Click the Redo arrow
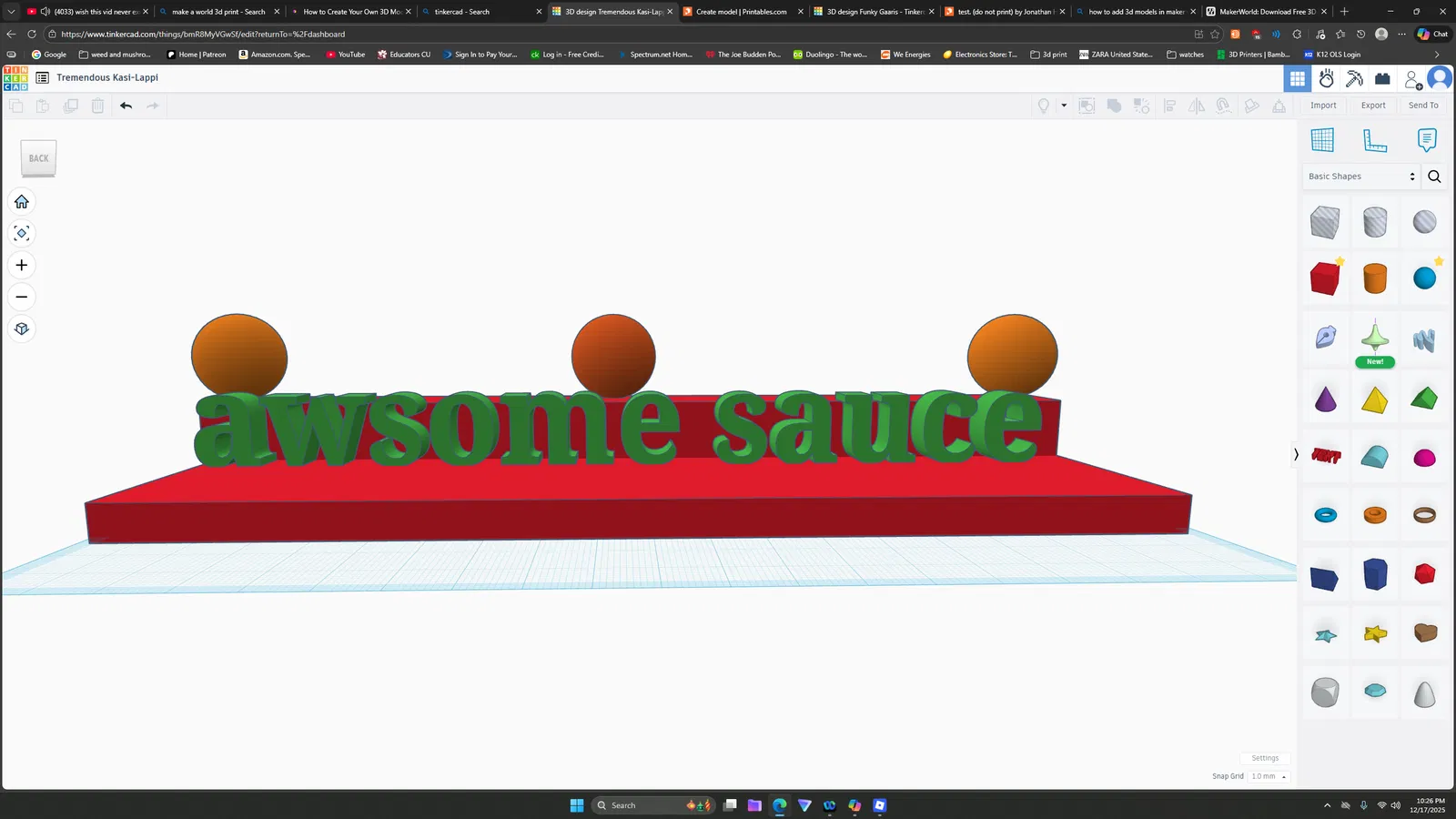 [x=153, y=106]
